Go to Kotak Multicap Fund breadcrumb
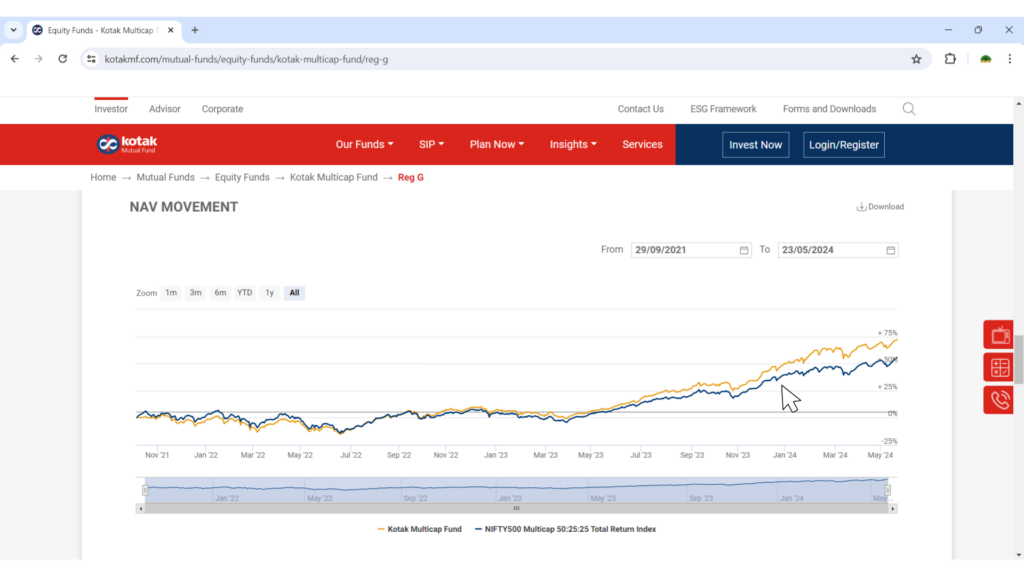1024x576 pixels. (334, 177)
